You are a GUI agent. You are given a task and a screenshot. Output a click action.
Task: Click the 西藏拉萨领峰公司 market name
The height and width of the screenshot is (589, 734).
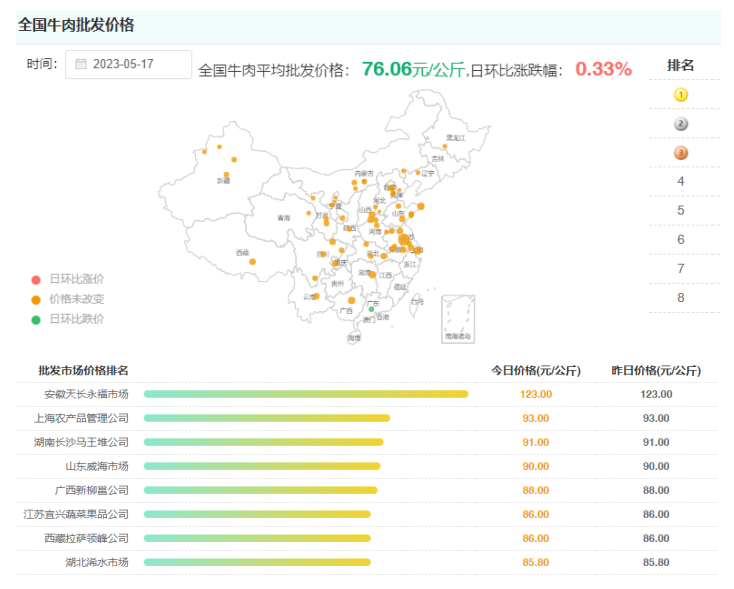pos(87,538)
